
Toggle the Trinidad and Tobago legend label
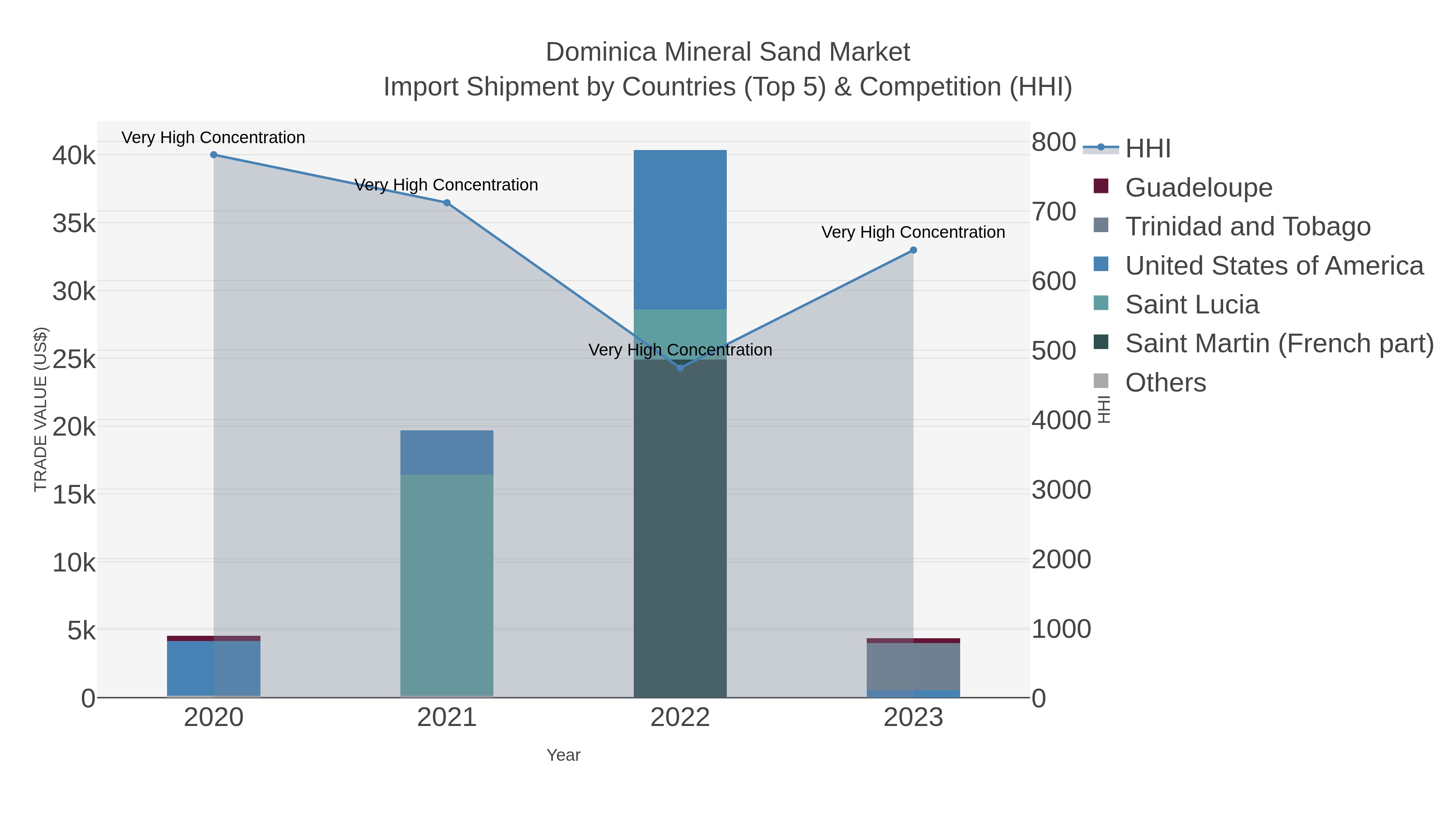tap(1248, 226)
